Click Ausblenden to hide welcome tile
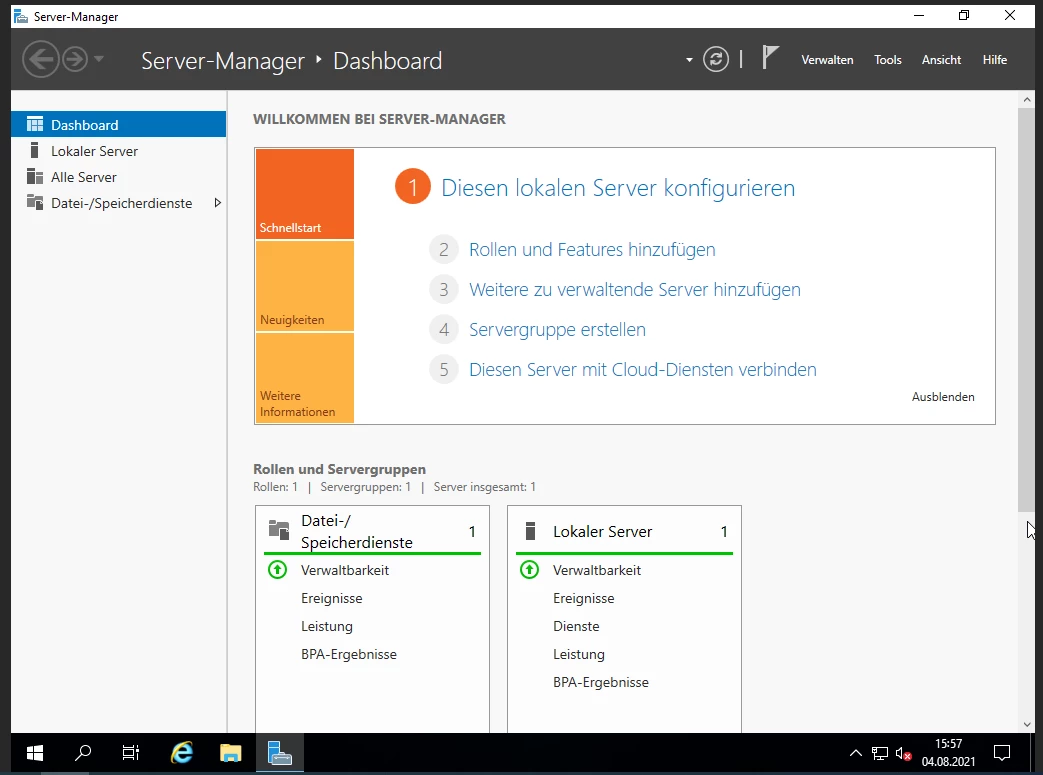The height and width of the screenshot is (775, 1043). click(942, 397)
